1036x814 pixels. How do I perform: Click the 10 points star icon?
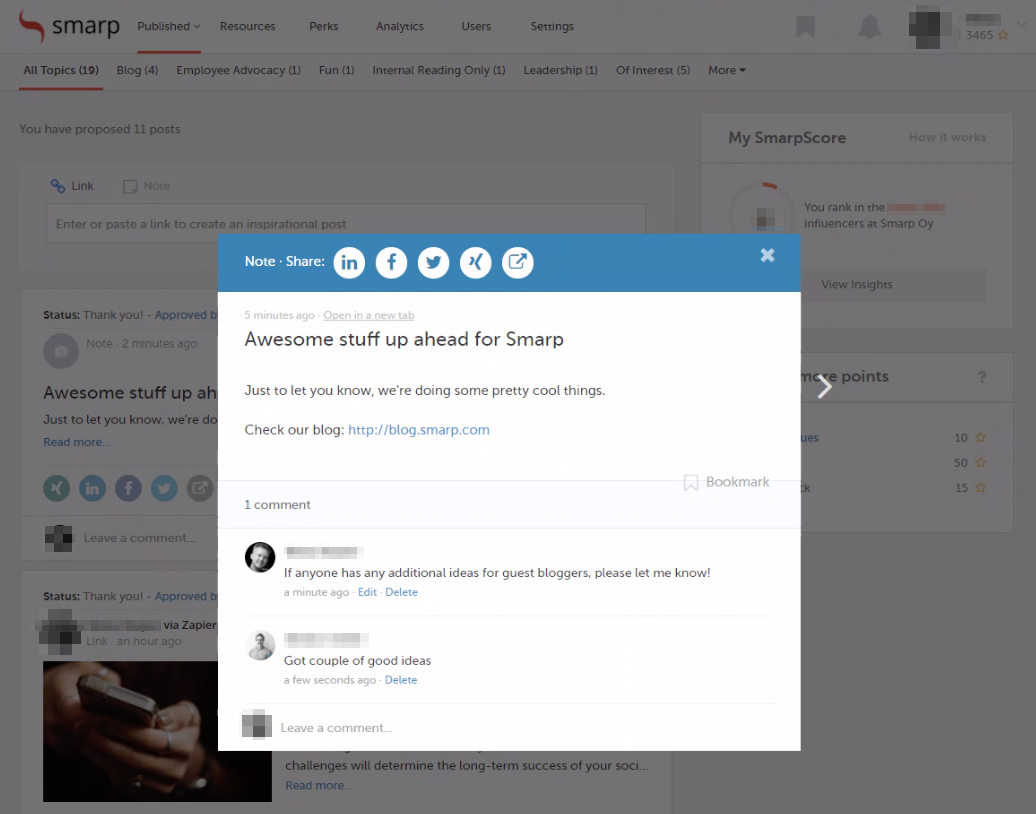point(981,437)
